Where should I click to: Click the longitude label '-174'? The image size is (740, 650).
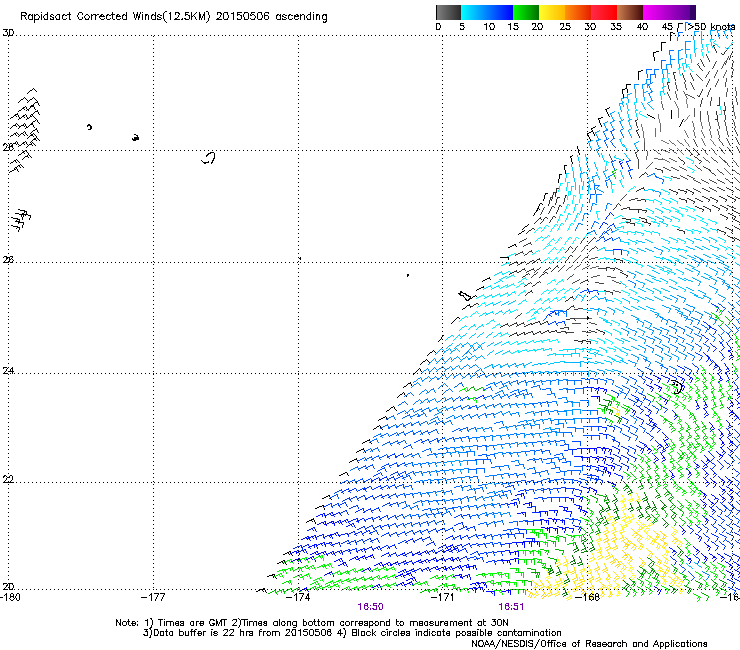[x=298, y=597]
